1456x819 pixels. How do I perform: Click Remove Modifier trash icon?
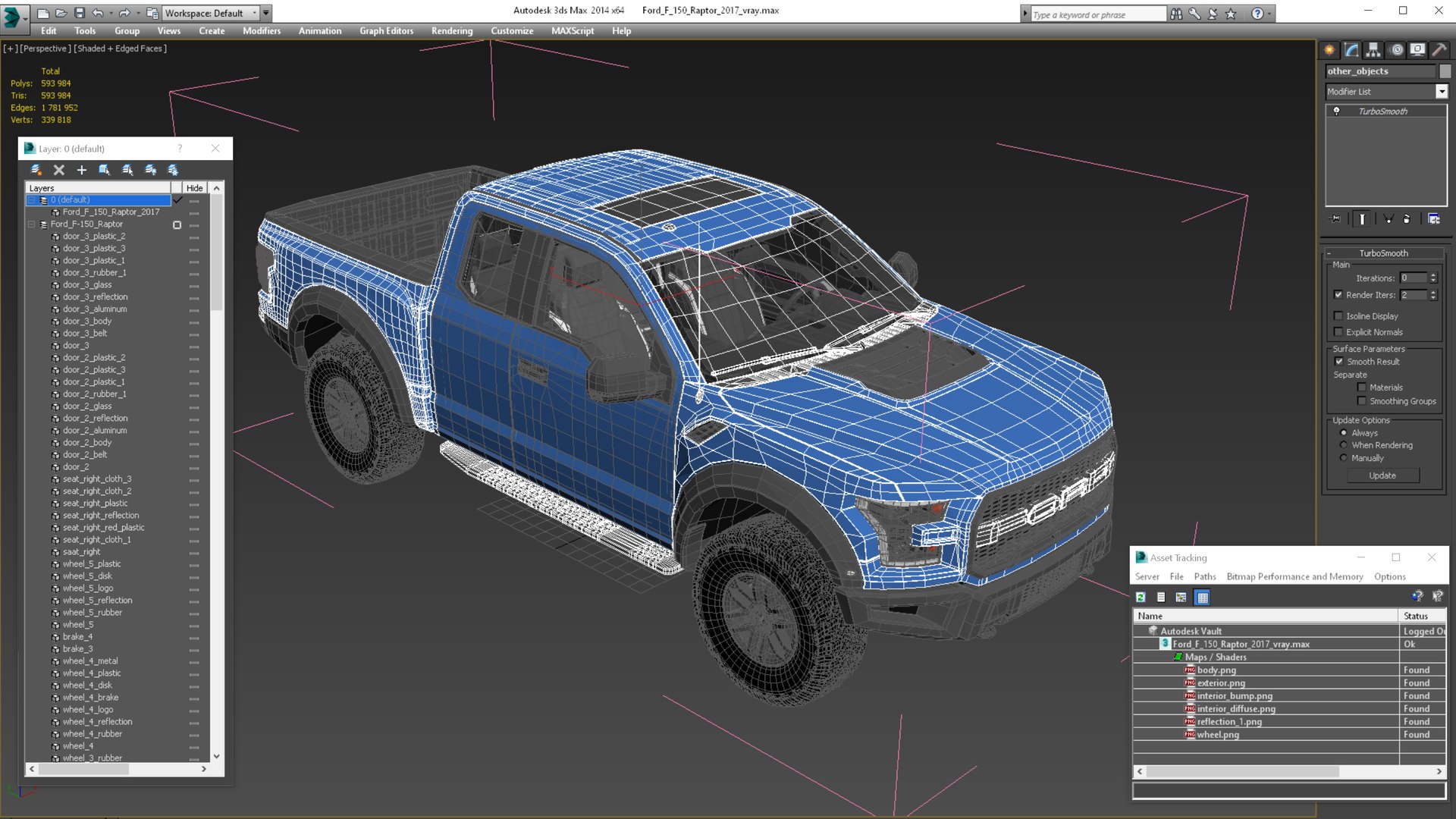click(1407, 218)
